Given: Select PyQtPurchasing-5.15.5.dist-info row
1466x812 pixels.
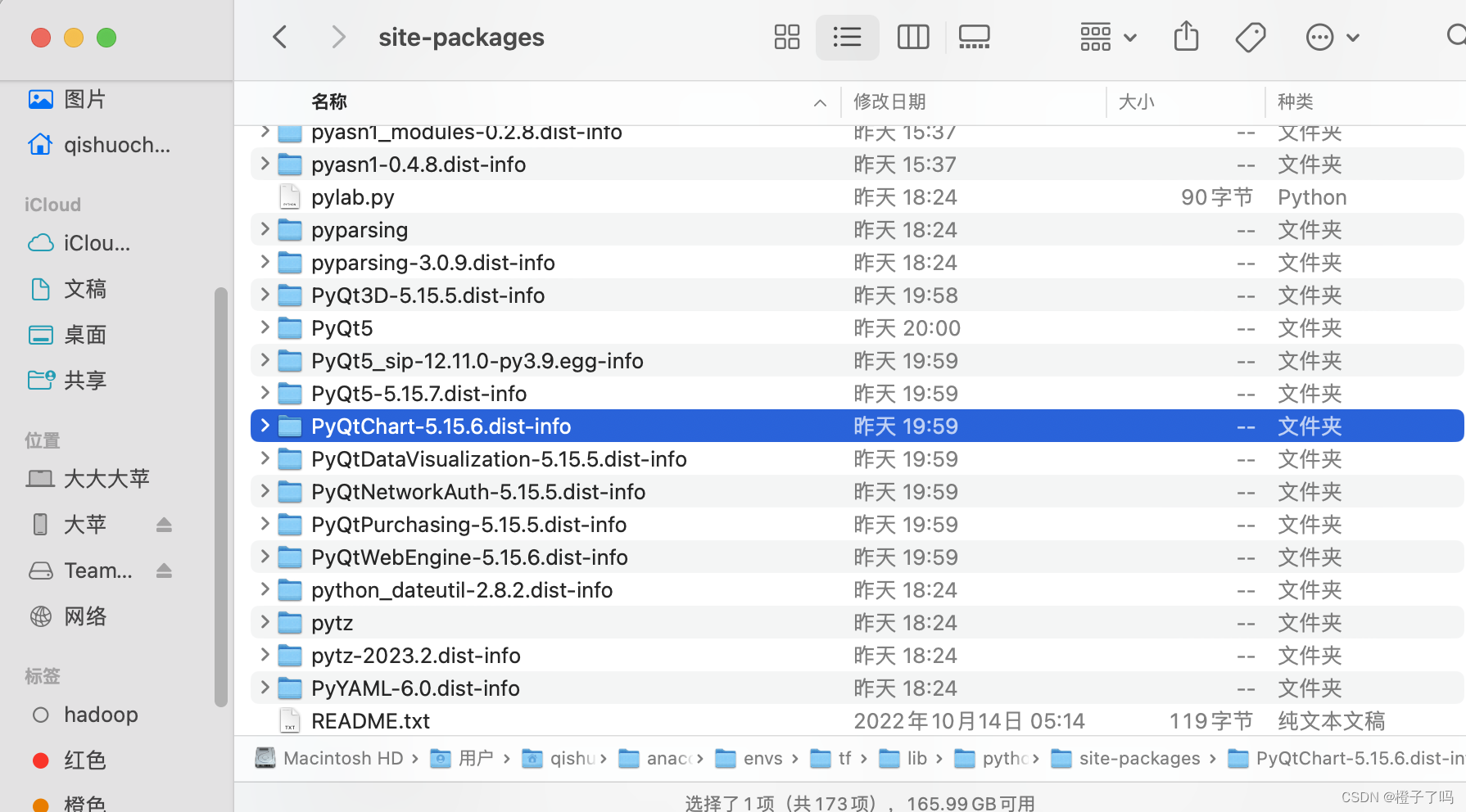Looking at the screenshot, I should [857, 525].
